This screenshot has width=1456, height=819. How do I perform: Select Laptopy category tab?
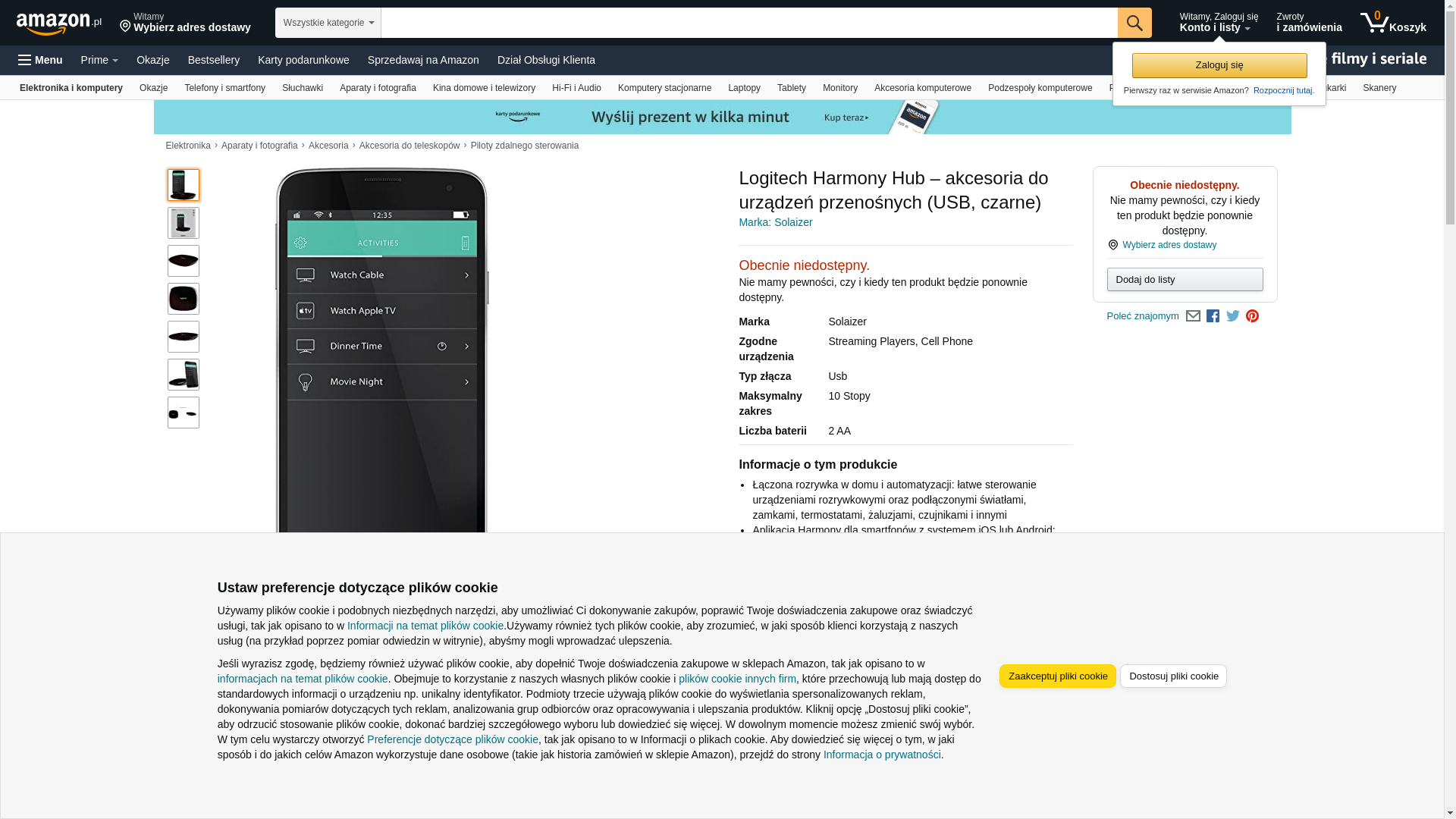point(744,88)
